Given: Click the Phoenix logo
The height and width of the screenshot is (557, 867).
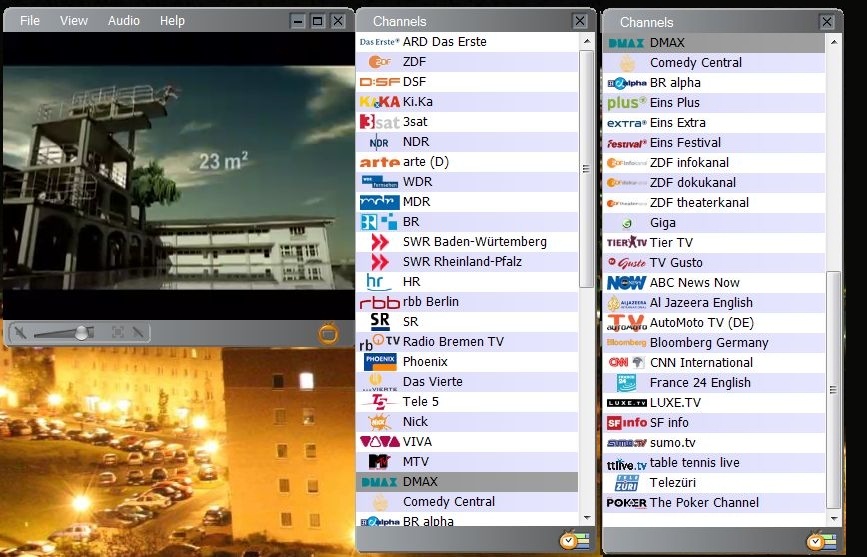Looking at the screenshot, I should pyautogui.click(x=380, y=362).
